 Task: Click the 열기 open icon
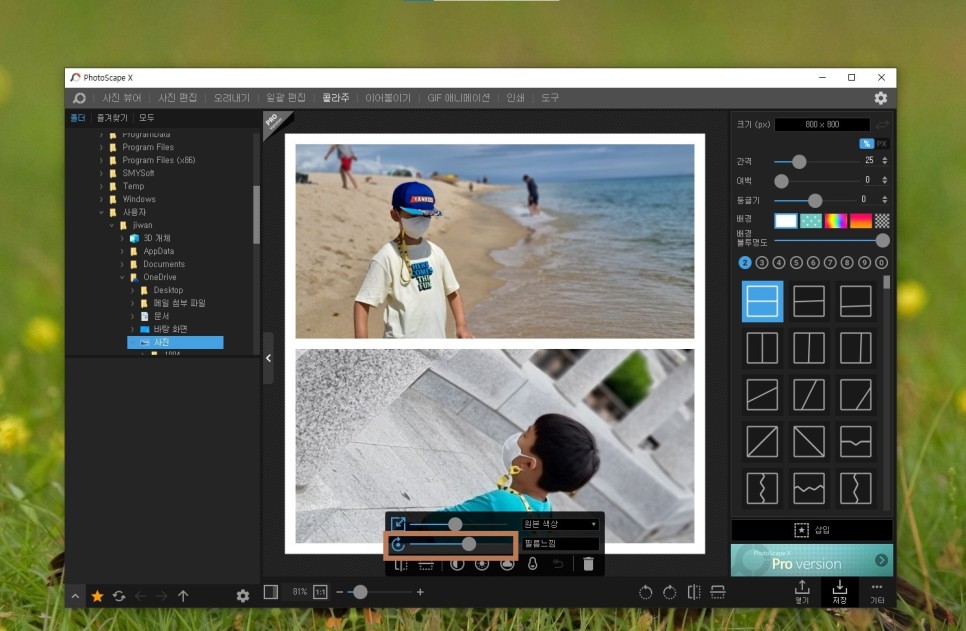[x=802, y=591]
